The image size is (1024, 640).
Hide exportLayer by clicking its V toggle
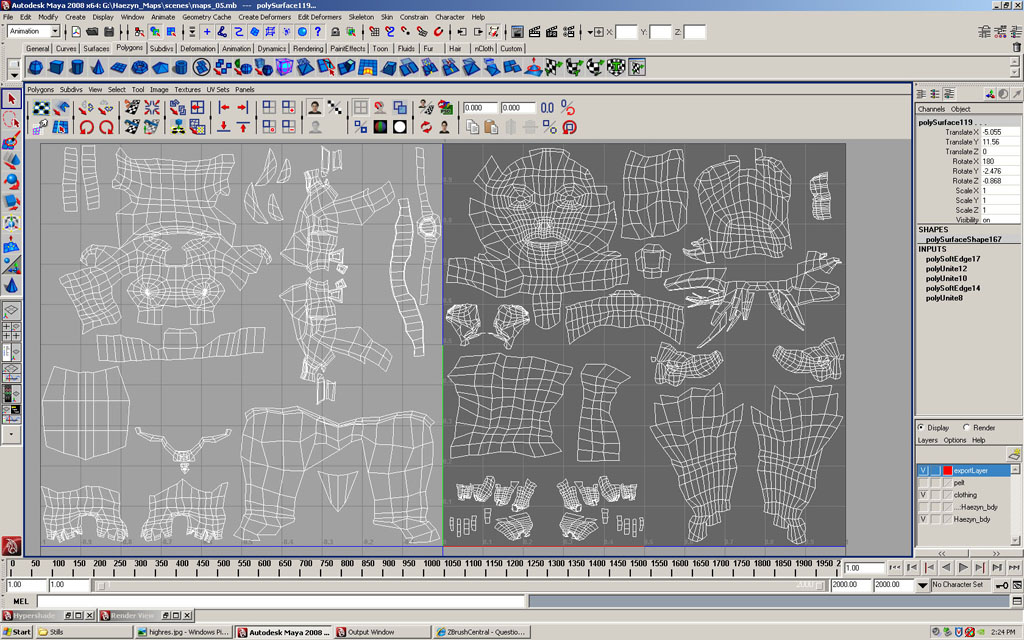coord(923,469)
